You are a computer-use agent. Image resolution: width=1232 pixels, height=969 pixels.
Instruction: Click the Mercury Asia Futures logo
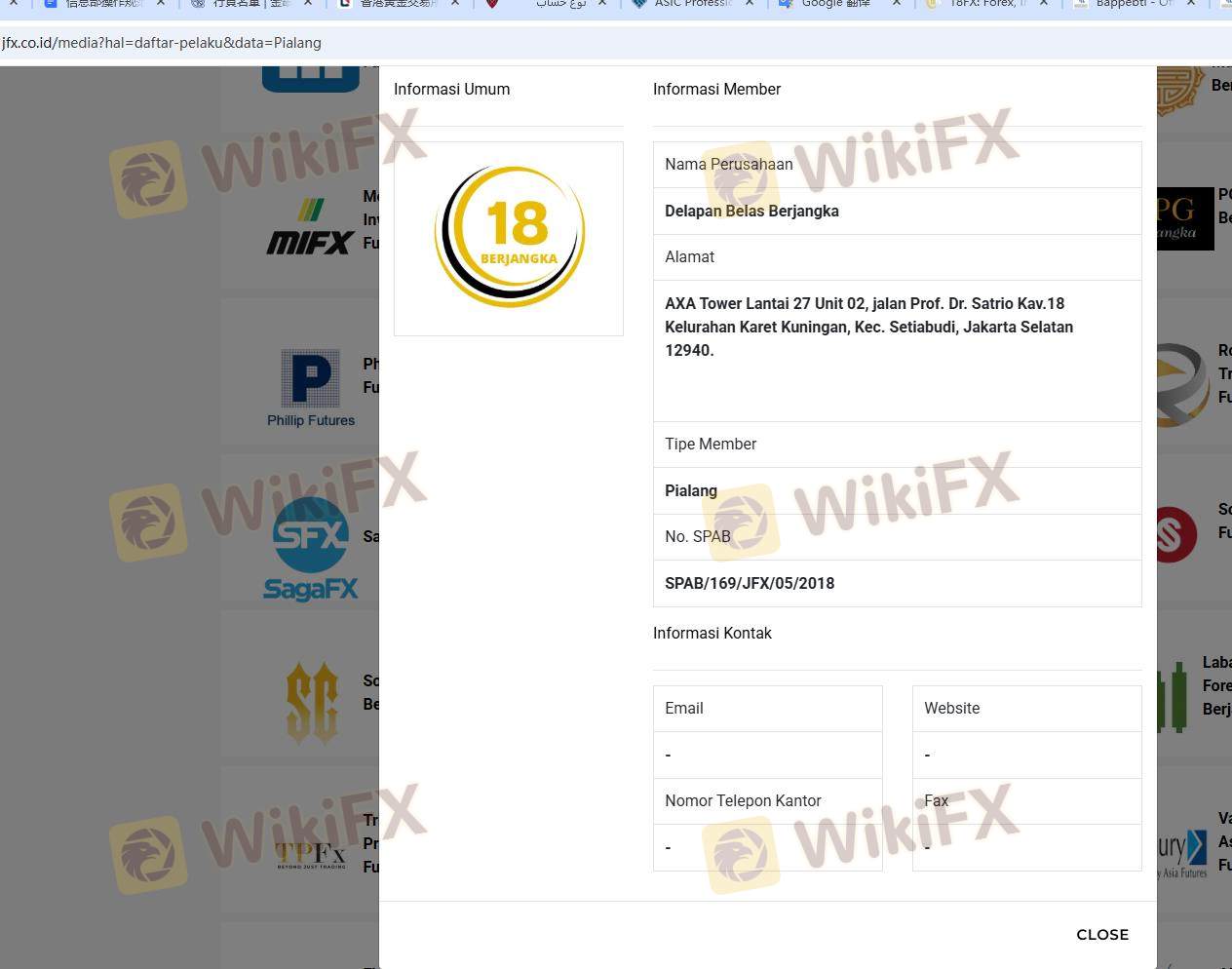coord(1181,854)
